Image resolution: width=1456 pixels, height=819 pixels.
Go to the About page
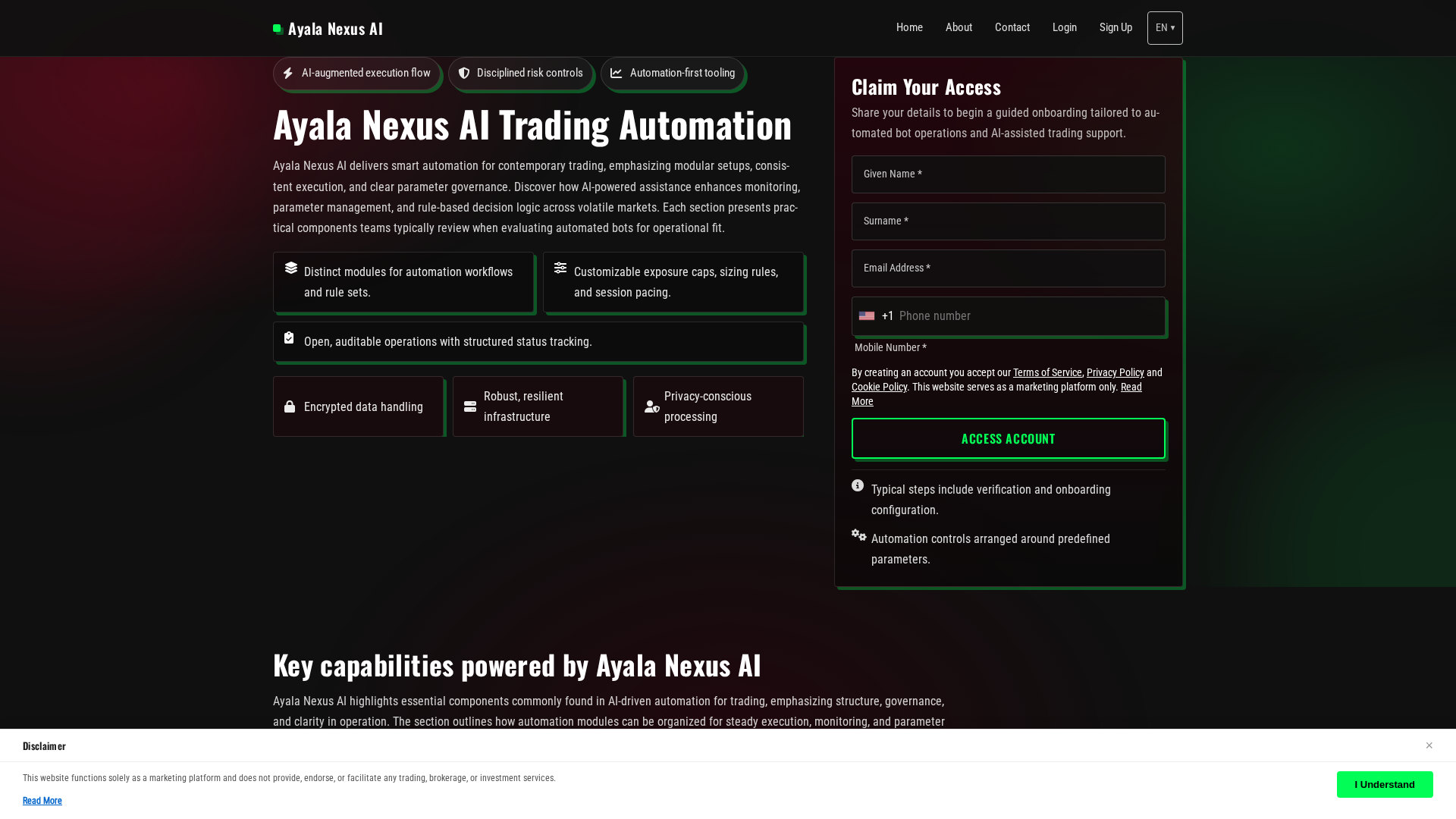coord(959,27)
